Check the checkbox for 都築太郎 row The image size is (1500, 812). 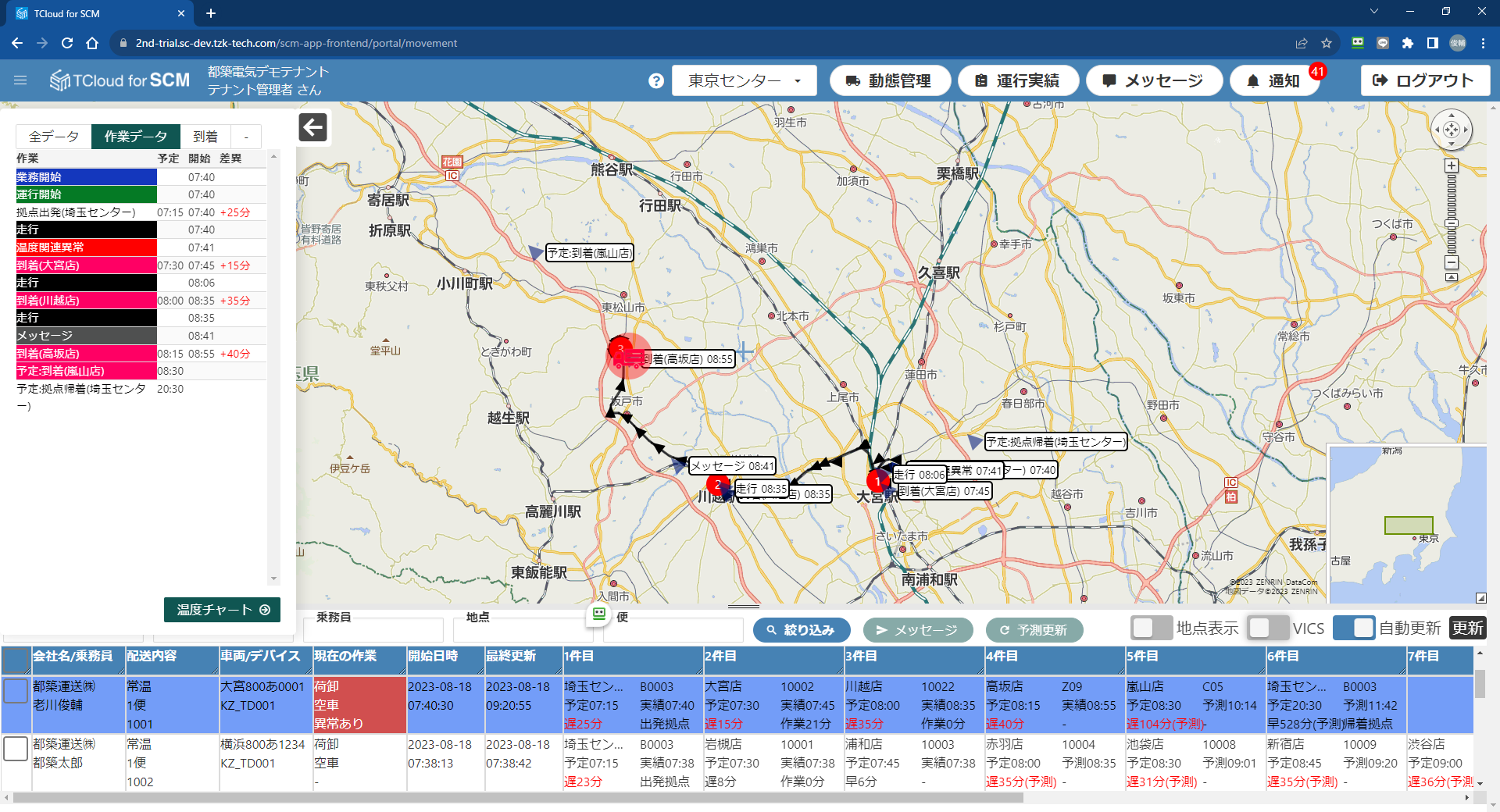16,748
